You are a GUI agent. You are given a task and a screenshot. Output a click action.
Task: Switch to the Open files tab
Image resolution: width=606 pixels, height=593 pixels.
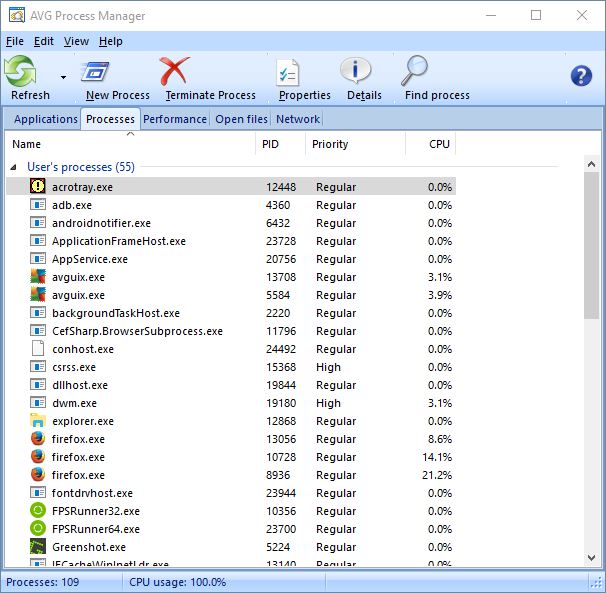point(241,119)
